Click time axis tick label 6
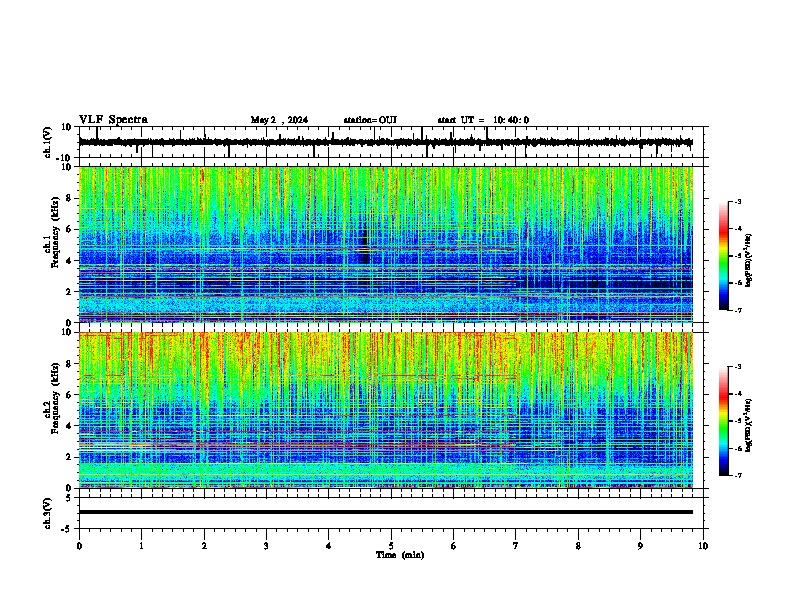The image size is (792, 612). [x=453, y=546]
